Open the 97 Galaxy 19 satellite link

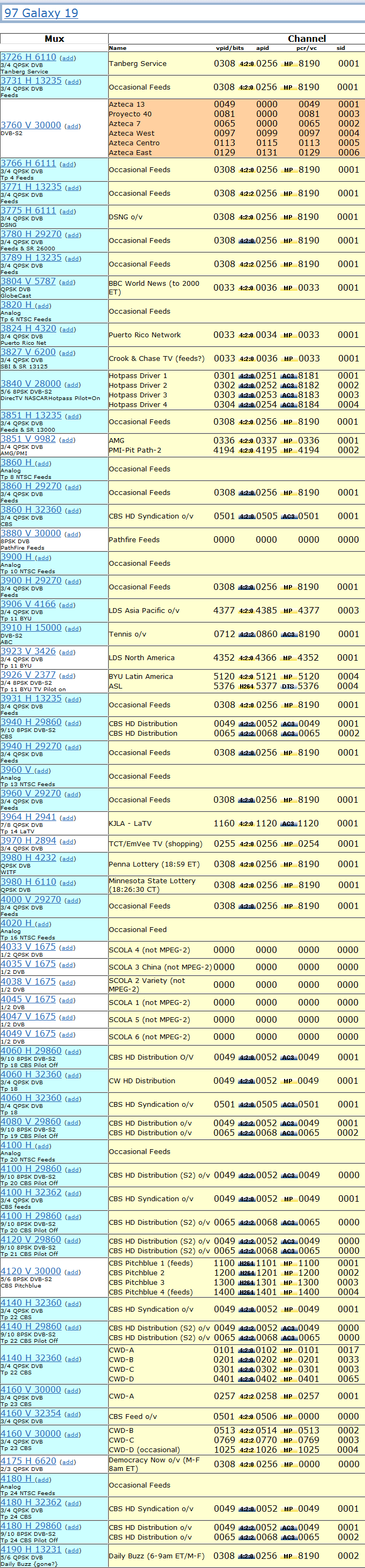pyautogui.click(x=41, y=13)
